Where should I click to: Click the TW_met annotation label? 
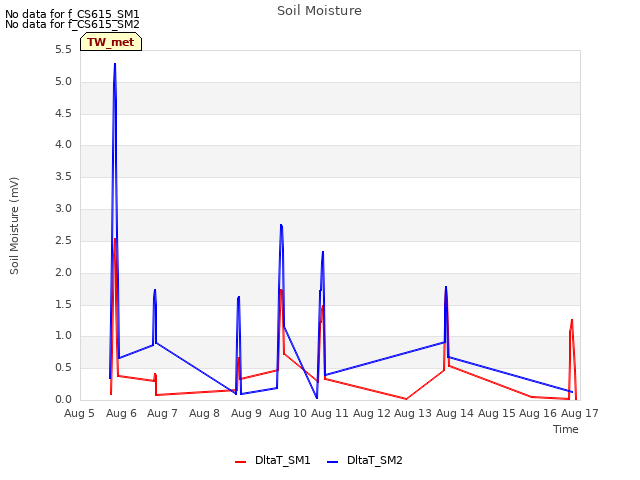click(x=111, y=42)
